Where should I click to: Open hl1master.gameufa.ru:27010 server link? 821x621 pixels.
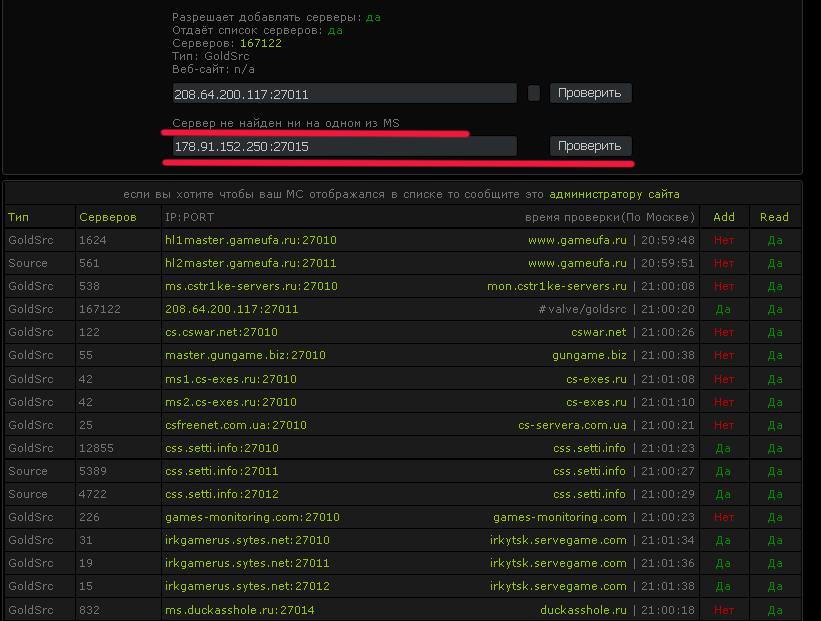tap(250, 240)
